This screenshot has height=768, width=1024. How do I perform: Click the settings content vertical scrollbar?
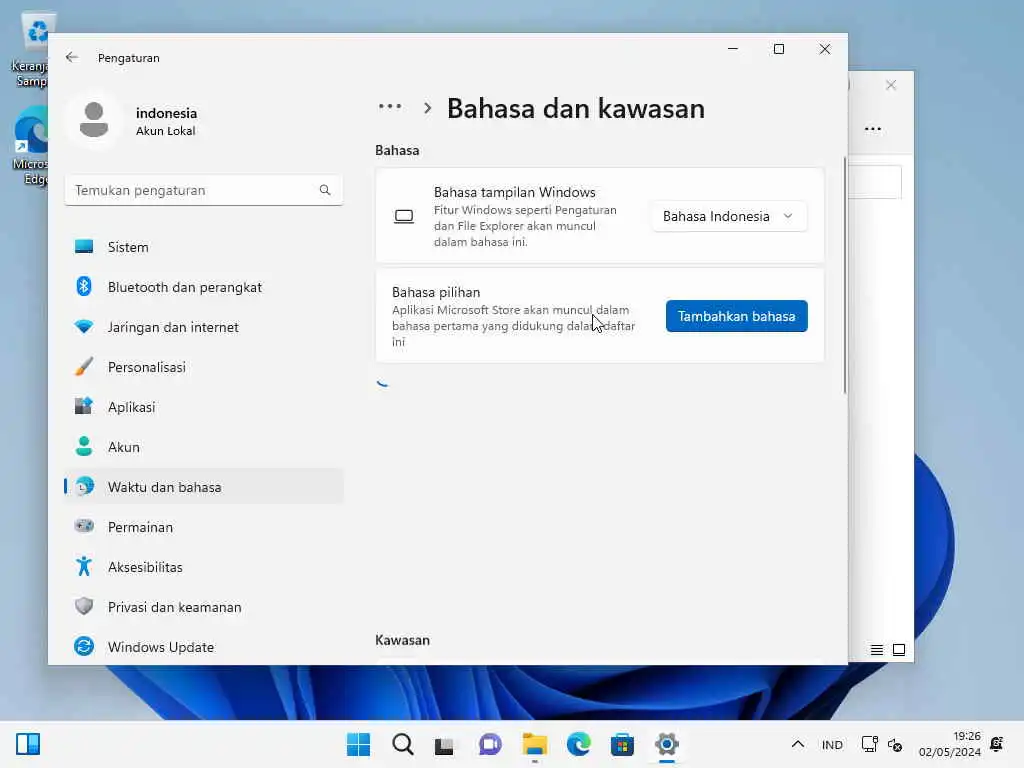click(844, 275)
